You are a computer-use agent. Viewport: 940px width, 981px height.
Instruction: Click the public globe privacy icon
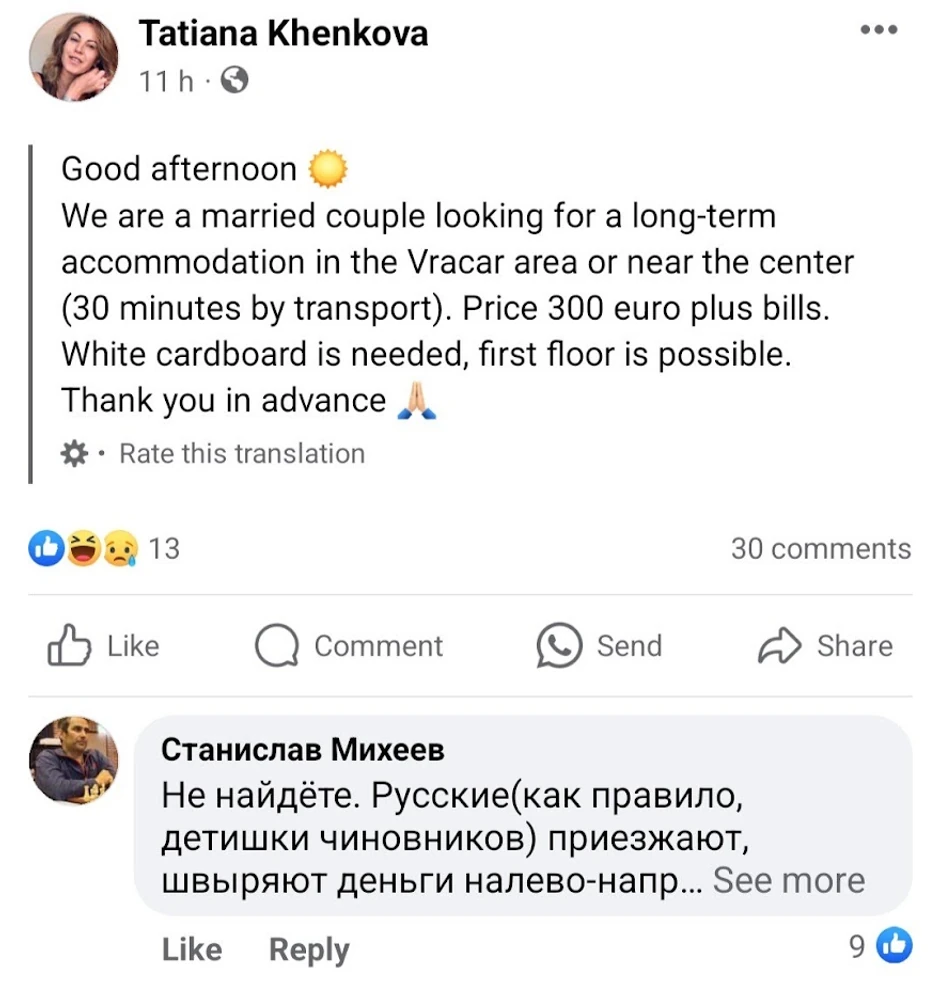click(233, 81)
